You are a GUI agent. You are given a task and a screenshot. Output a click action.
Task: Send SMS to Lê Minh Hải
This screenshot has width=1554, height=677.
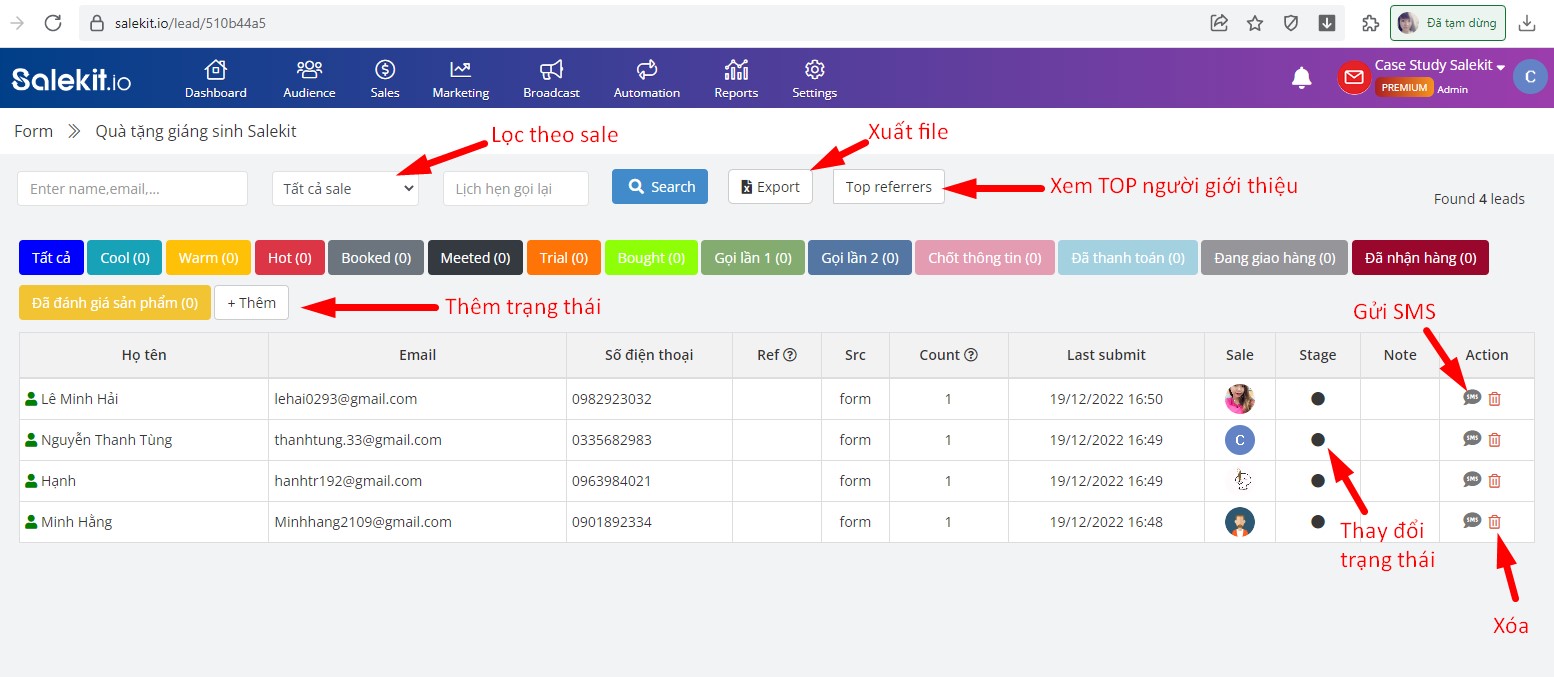click(x=1471, y=398)
